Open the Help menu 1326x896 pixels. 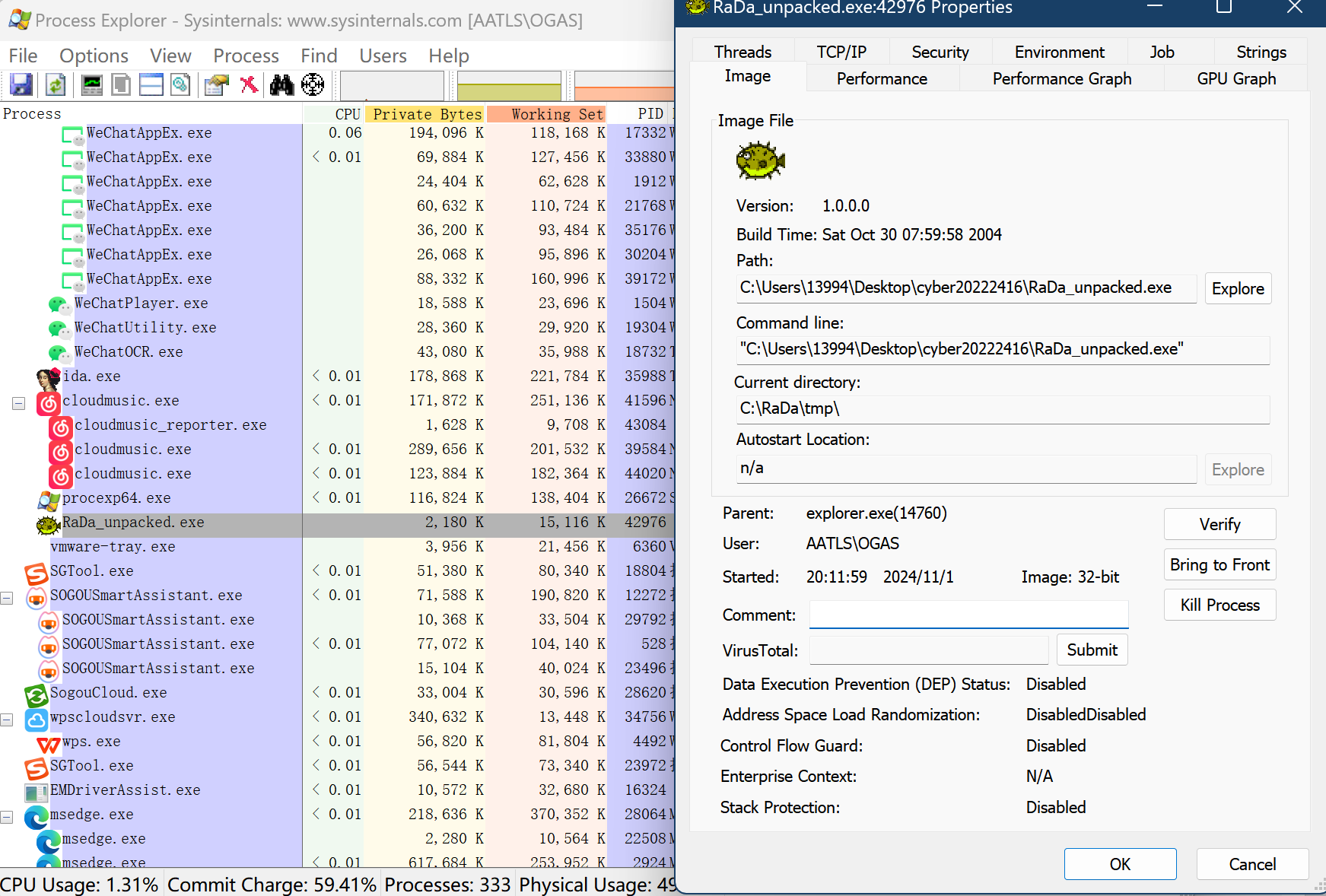pyautogui.click(x=449, y=56)
